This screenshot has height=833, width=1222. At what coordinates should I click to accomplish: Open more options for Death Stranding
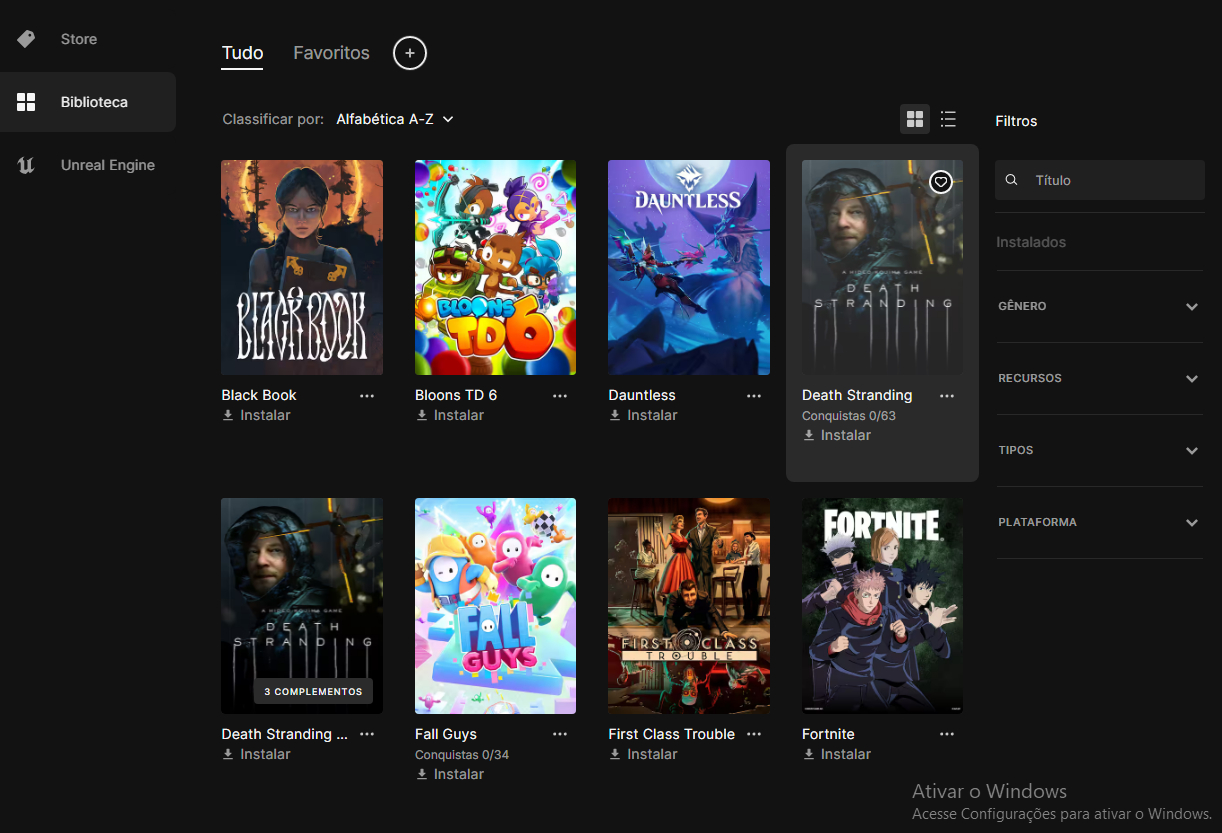click(x=947, y=396)
